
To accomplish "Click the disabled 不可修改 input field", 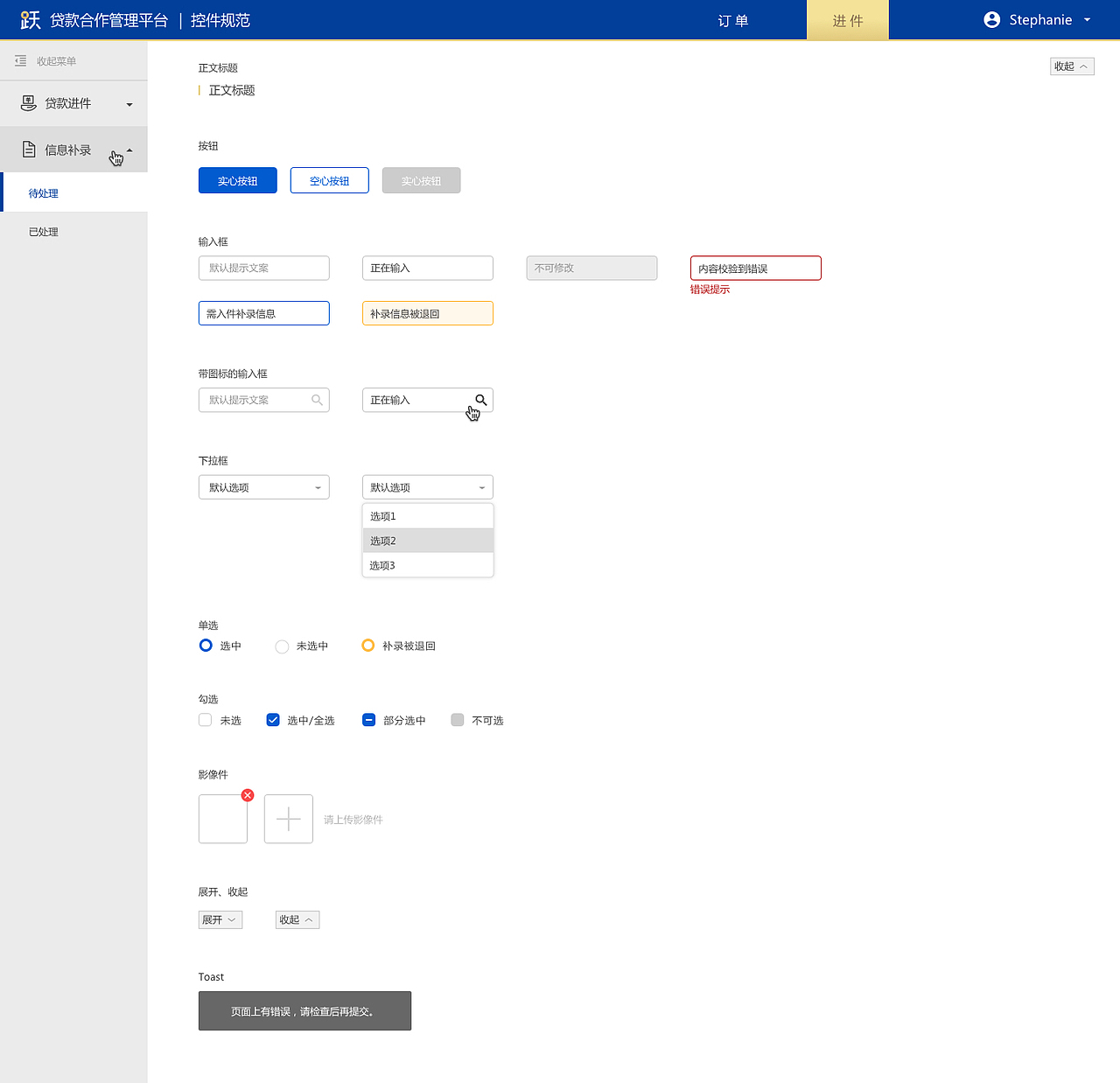I will click(x=591, y=268).
